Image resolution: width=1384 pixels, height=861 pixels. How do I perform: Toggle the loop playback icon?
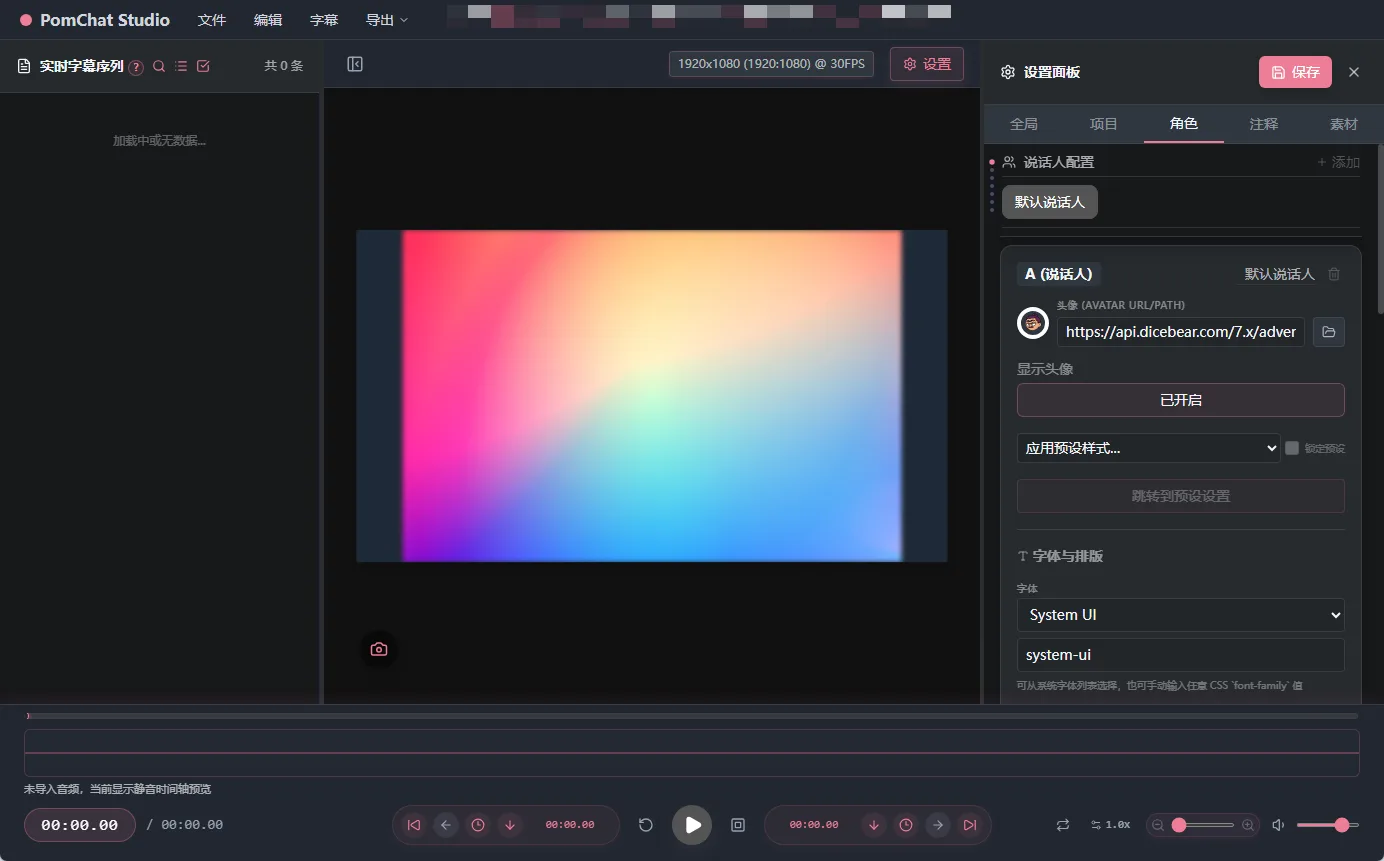[1063, 825]
